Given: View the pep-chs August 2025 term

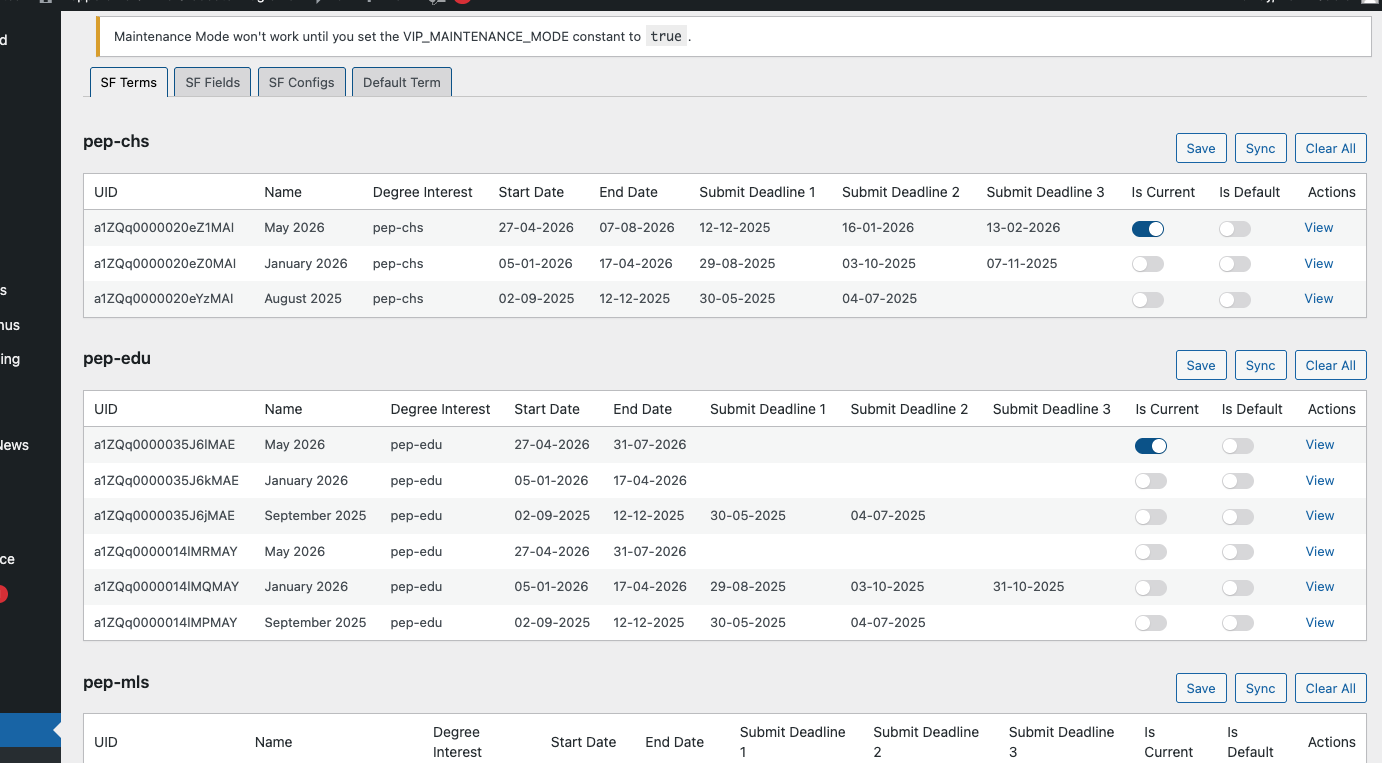Looking at the screenshot, I should tap(1318, 298).
